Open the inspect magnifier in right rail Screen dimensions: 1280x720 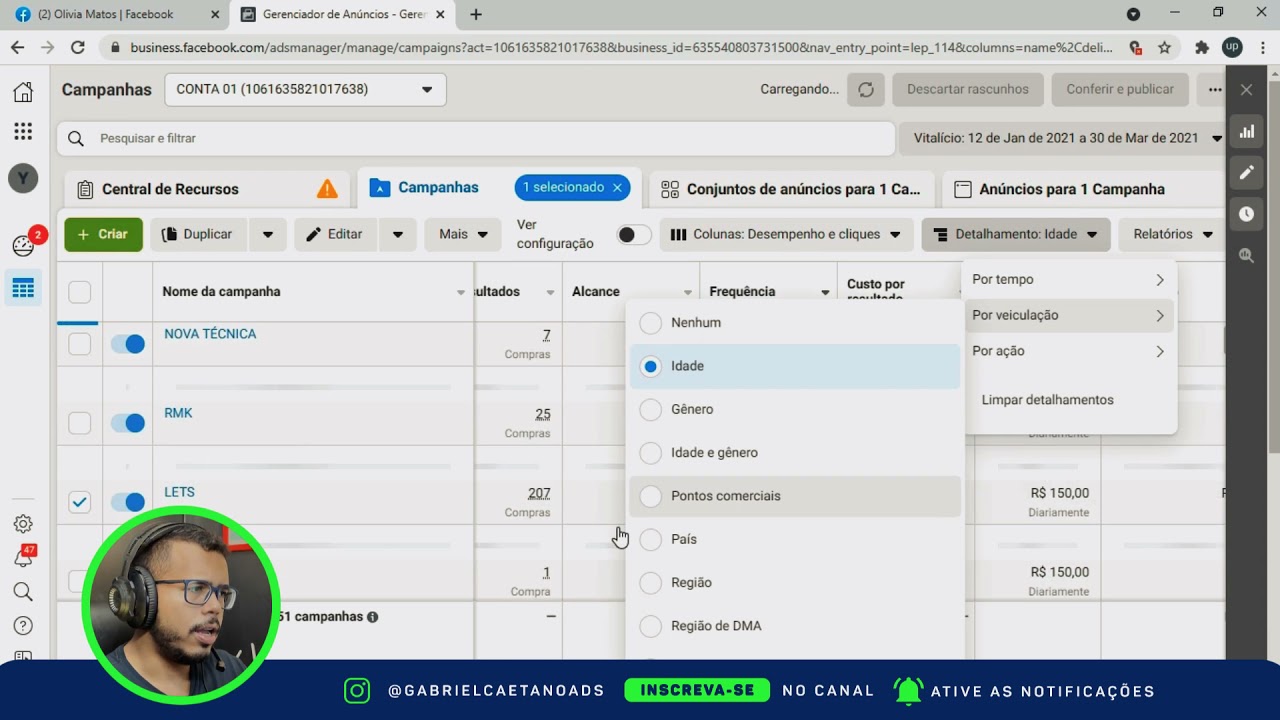coord(1246,255)
